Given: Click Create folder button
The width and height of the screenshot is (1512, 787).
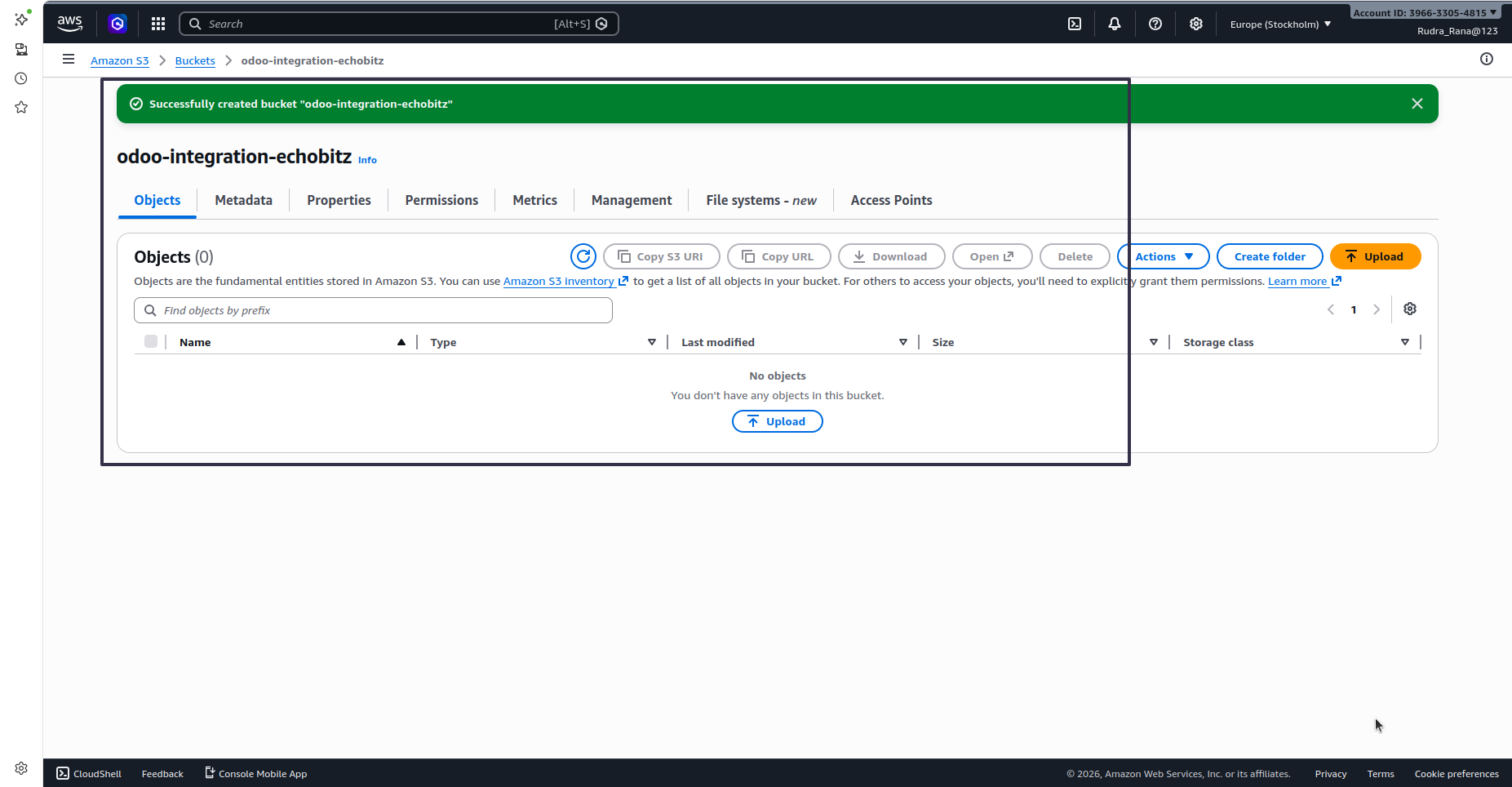Looking at the screenshot, I should (1270, 256).
